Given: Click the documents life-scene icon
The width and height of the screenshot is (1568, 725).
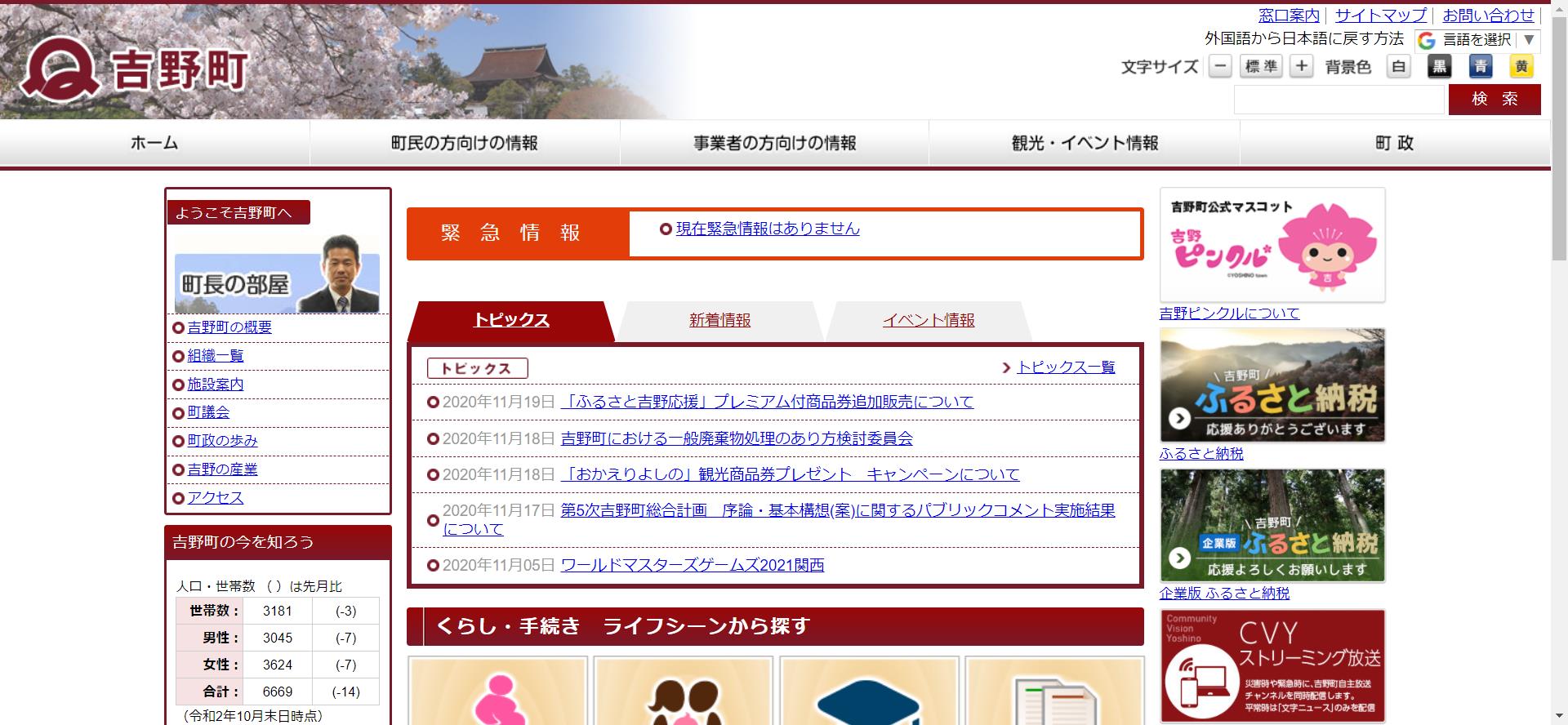Looking at the screenshot, I should pos(1054,691).
